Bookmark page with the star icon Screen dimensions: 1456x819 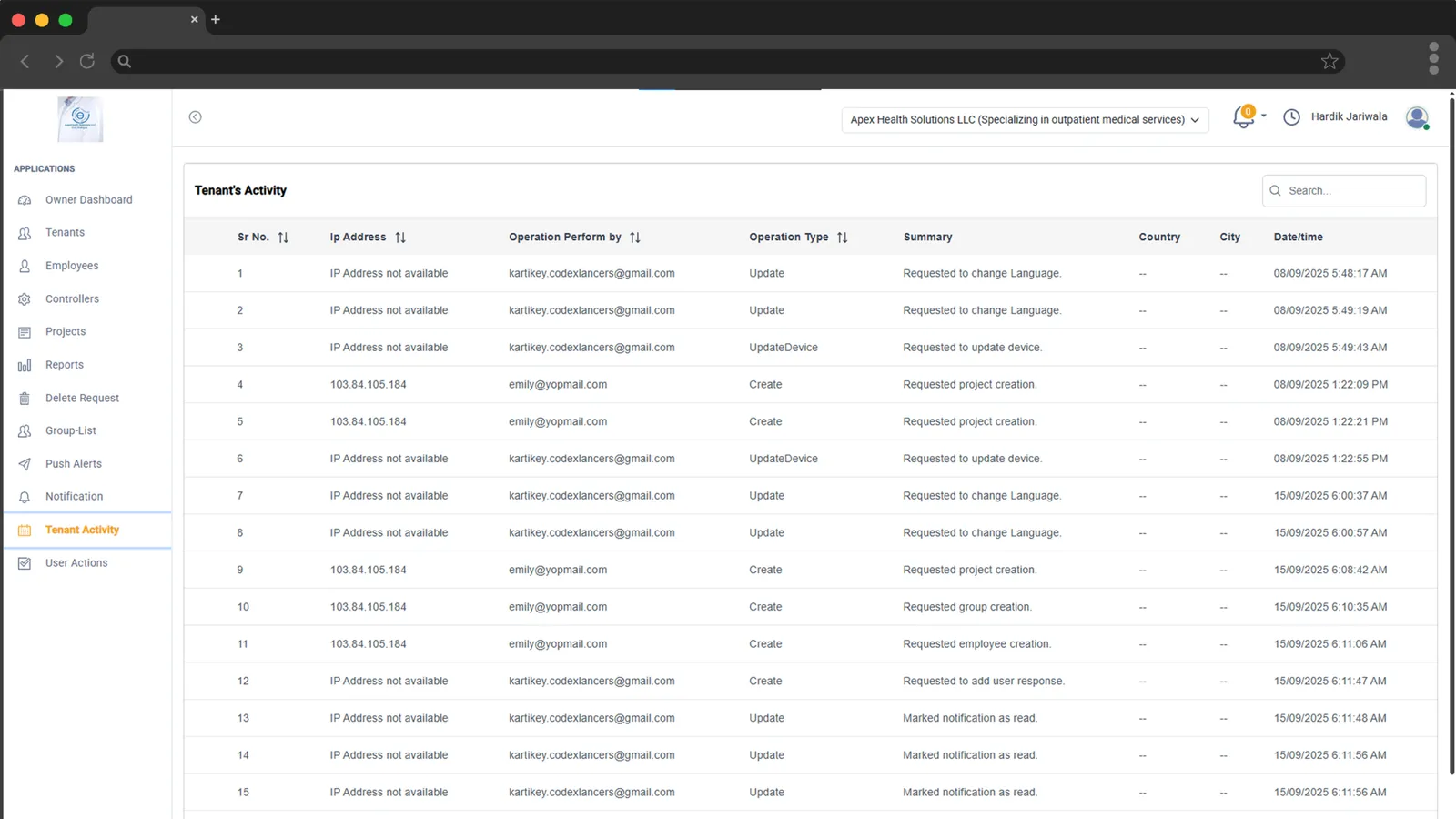tap(1330, 61)
